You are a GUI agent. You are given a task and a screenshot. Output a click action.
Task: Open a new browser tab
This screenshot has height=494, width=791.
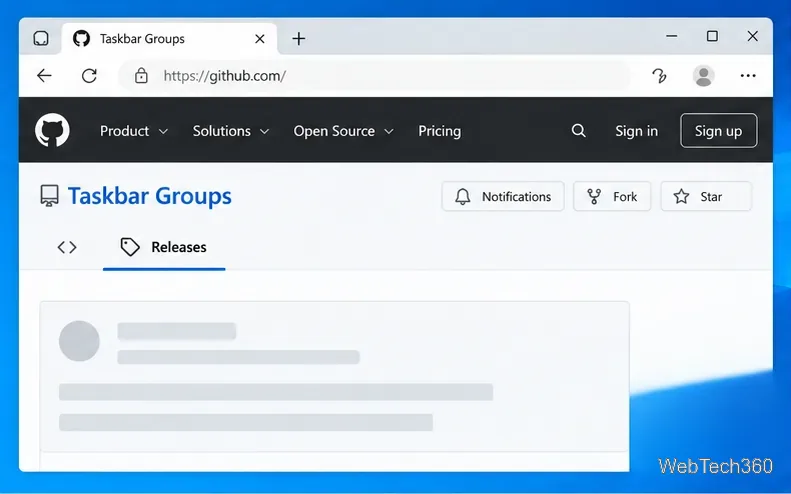(299, 39)
